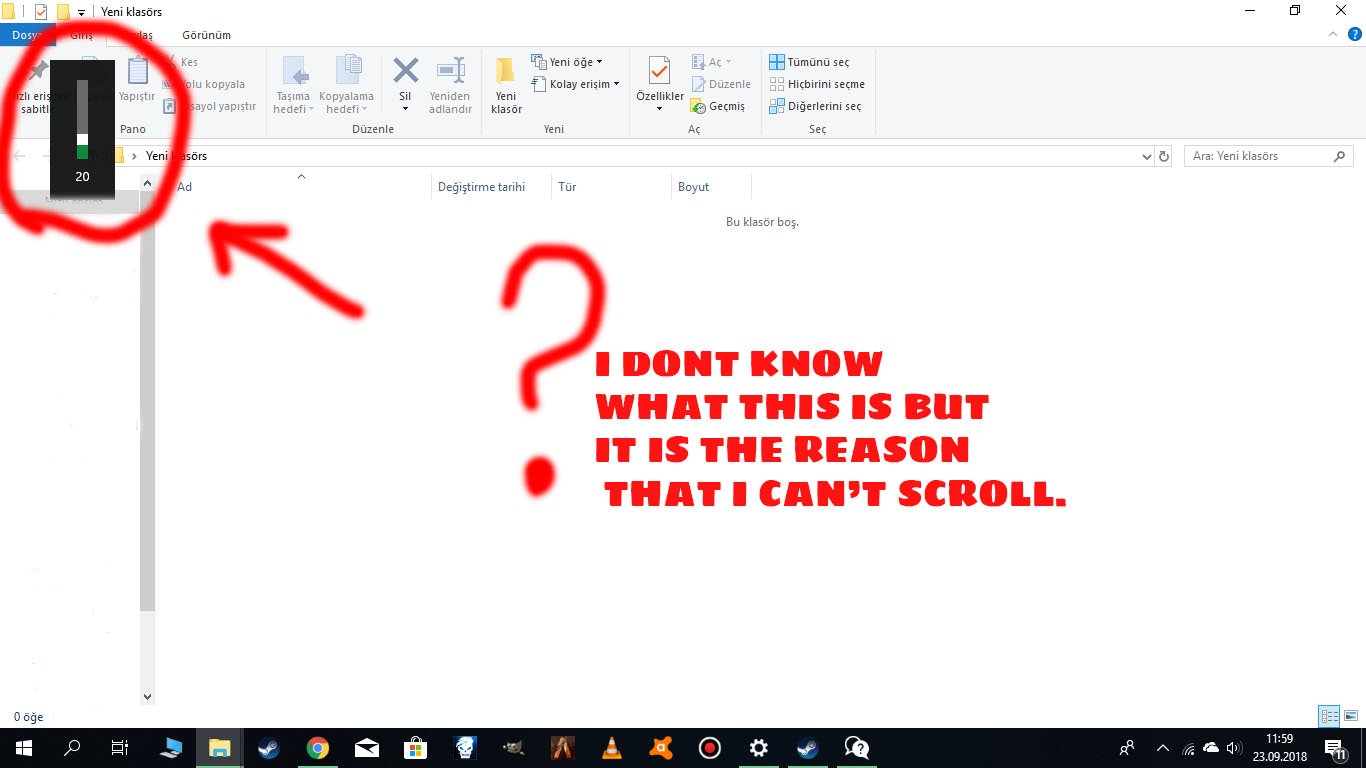Click the quick access toolbar properties checkmark icon
Viewport: 1366px width, 768px height.
click(40, 12)
